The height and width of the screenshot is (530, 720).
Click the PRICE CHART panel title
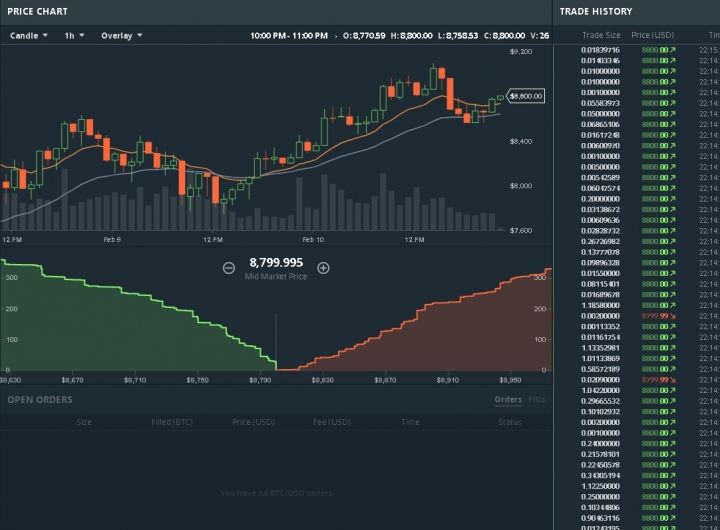point(38,11)
